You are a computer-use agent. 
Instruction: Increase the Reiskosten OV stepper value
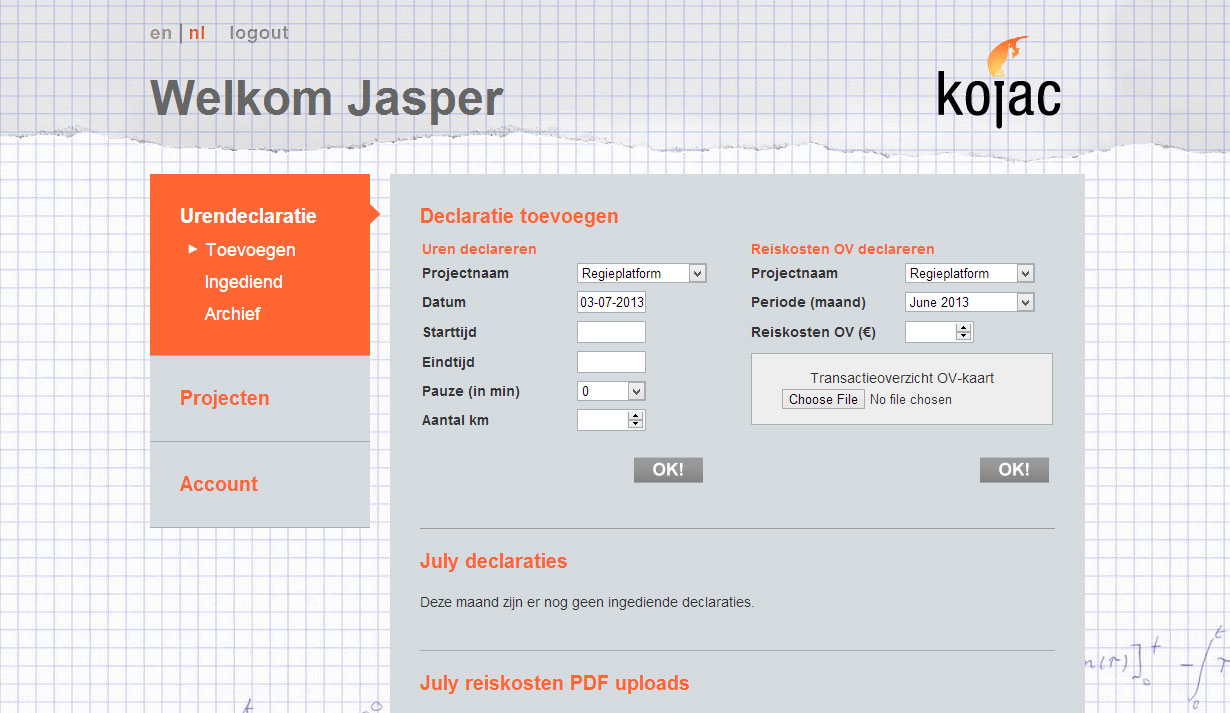pos(963,327)
